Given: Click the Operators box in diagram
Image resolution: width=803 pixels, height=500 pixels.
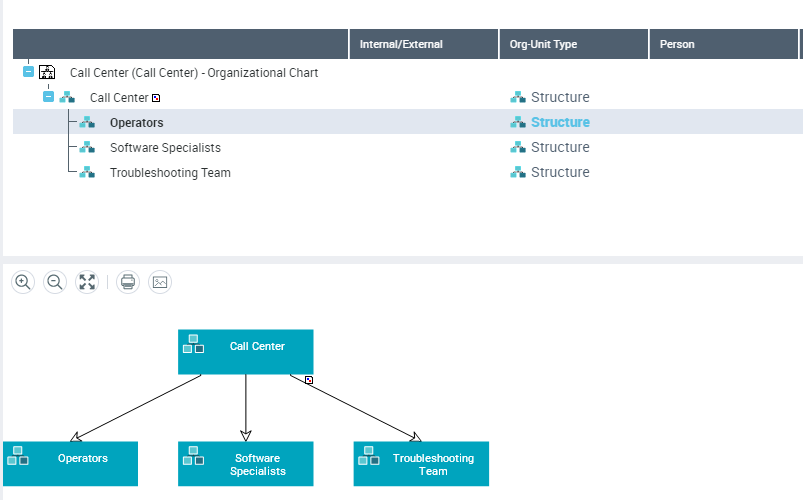Looking at the screenshot, I should click(71, 463).
